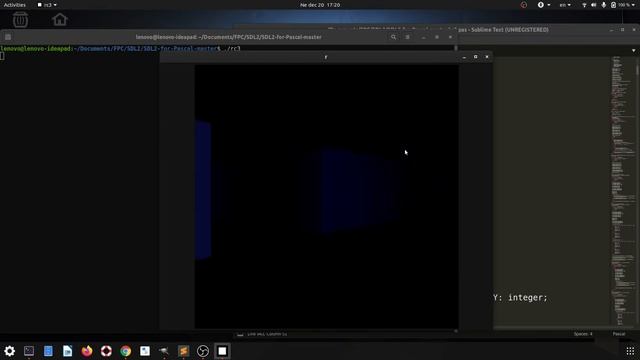Click the Sublime Text minimap

coord(623,191)
